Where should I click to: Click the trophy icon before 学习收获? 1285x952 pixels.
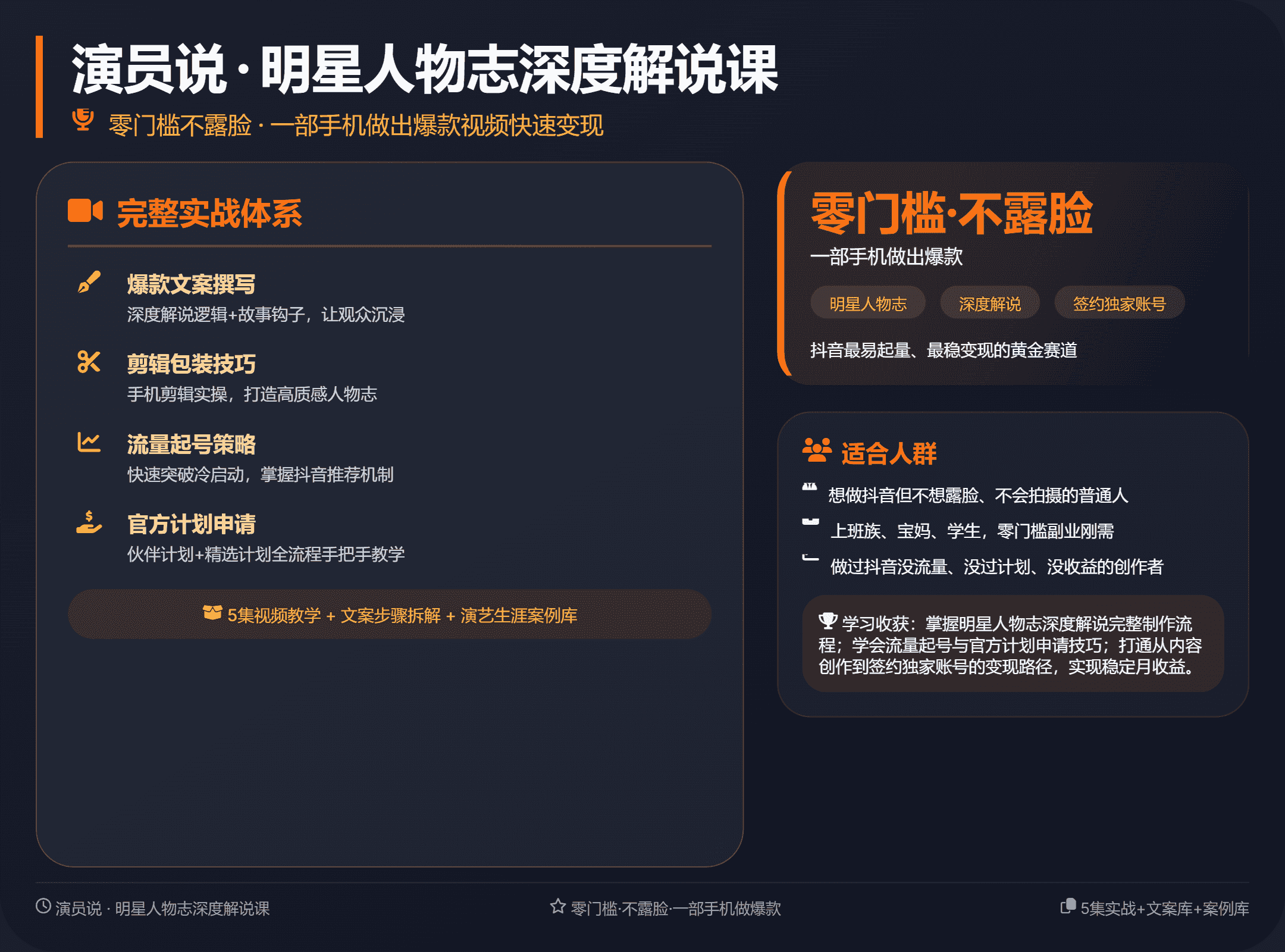tap(828, 621)
